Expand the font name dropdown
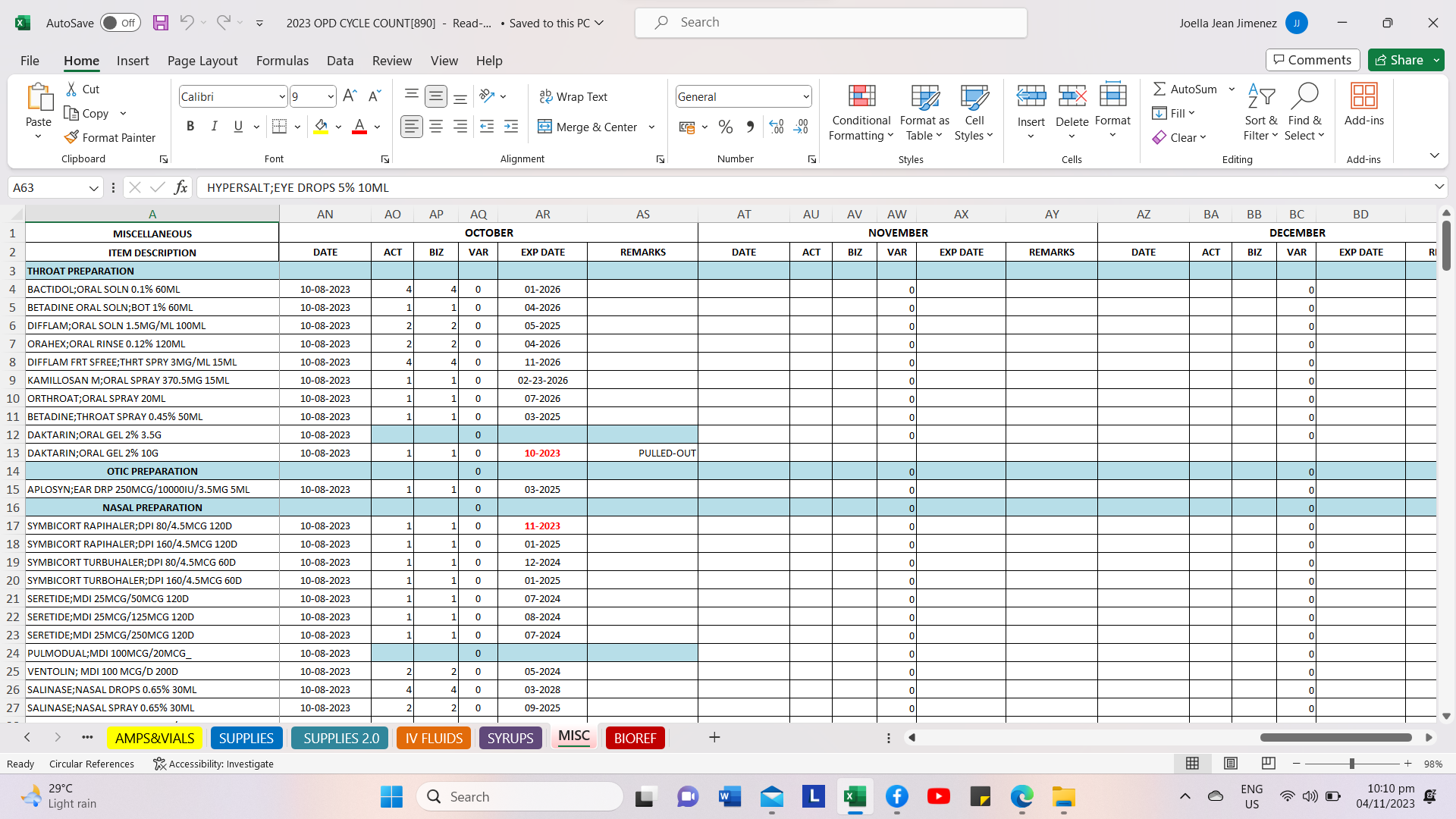This screenshot has width=1456, height=819. (x=282, y=96)
